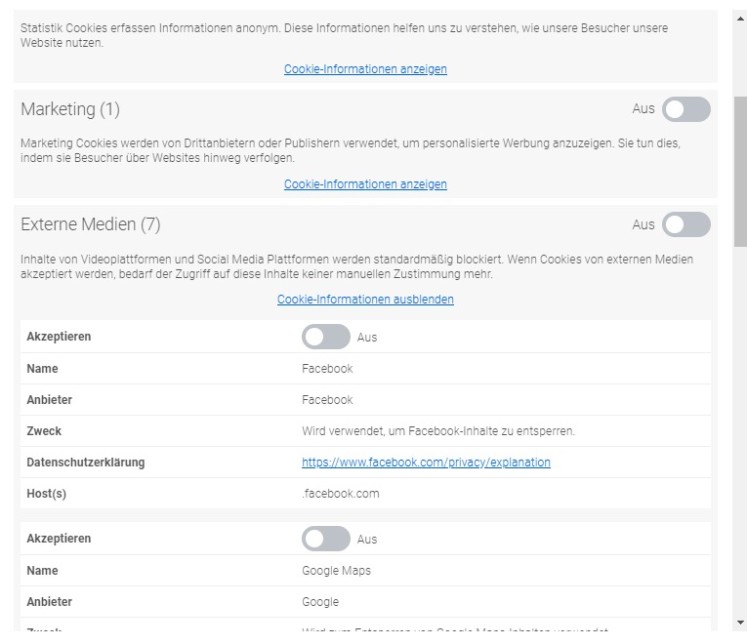Enable the Facebook Akzeptieren toggle
This screenshot has height=644, width=747.
(326, 338)
